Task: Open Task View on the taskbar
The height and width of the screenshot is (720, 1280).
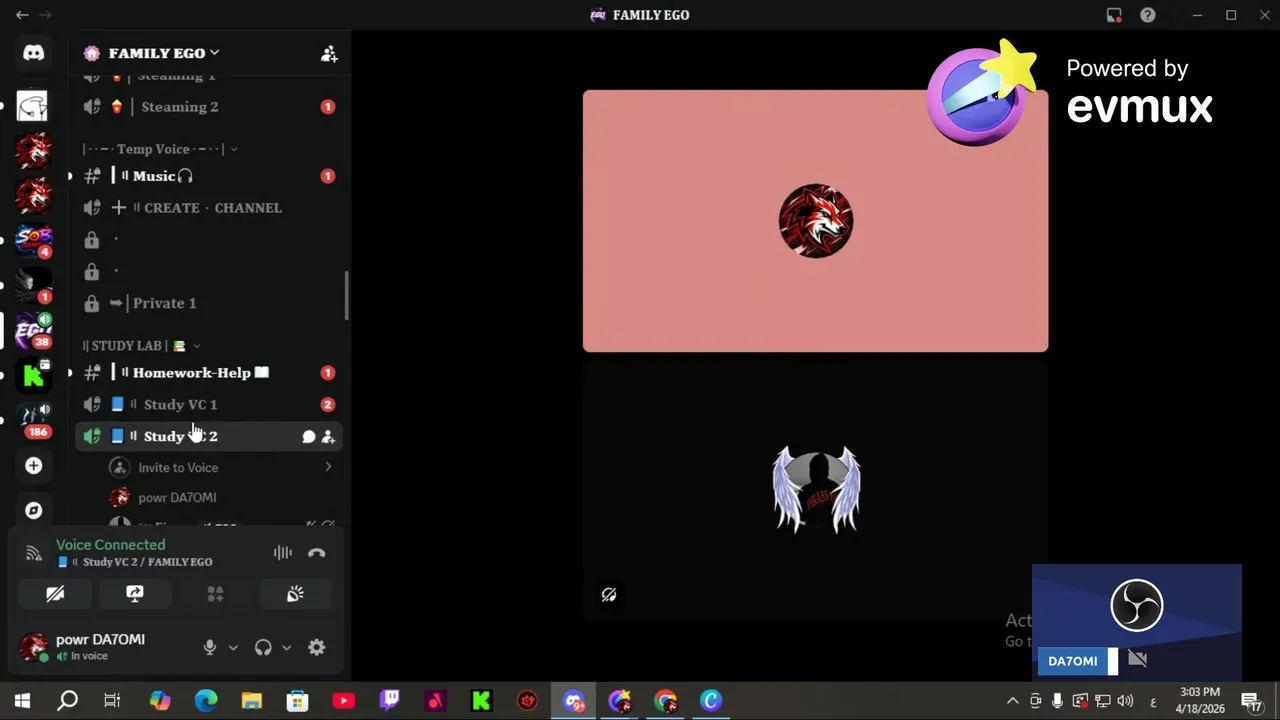Action: click(x=112, y=701)
